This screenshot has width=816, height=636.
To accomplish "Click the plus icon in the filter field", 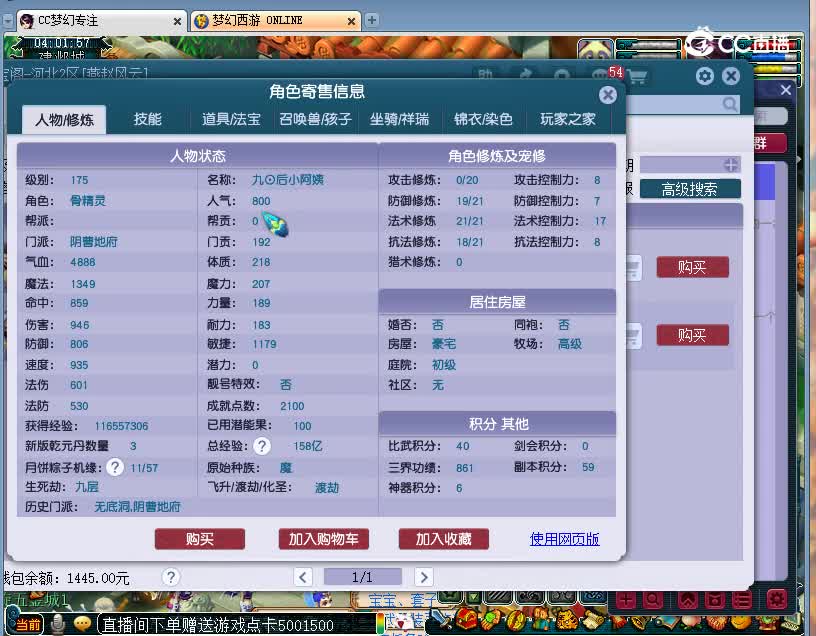I will 731,165.
